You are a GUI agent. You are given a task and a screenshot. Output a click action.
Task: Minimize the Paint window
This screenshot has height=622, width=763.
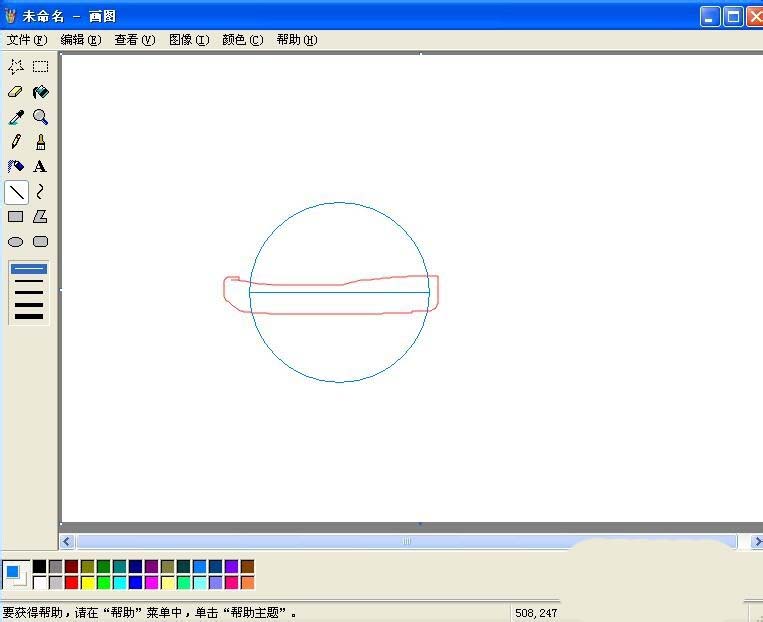coord(710,17)
